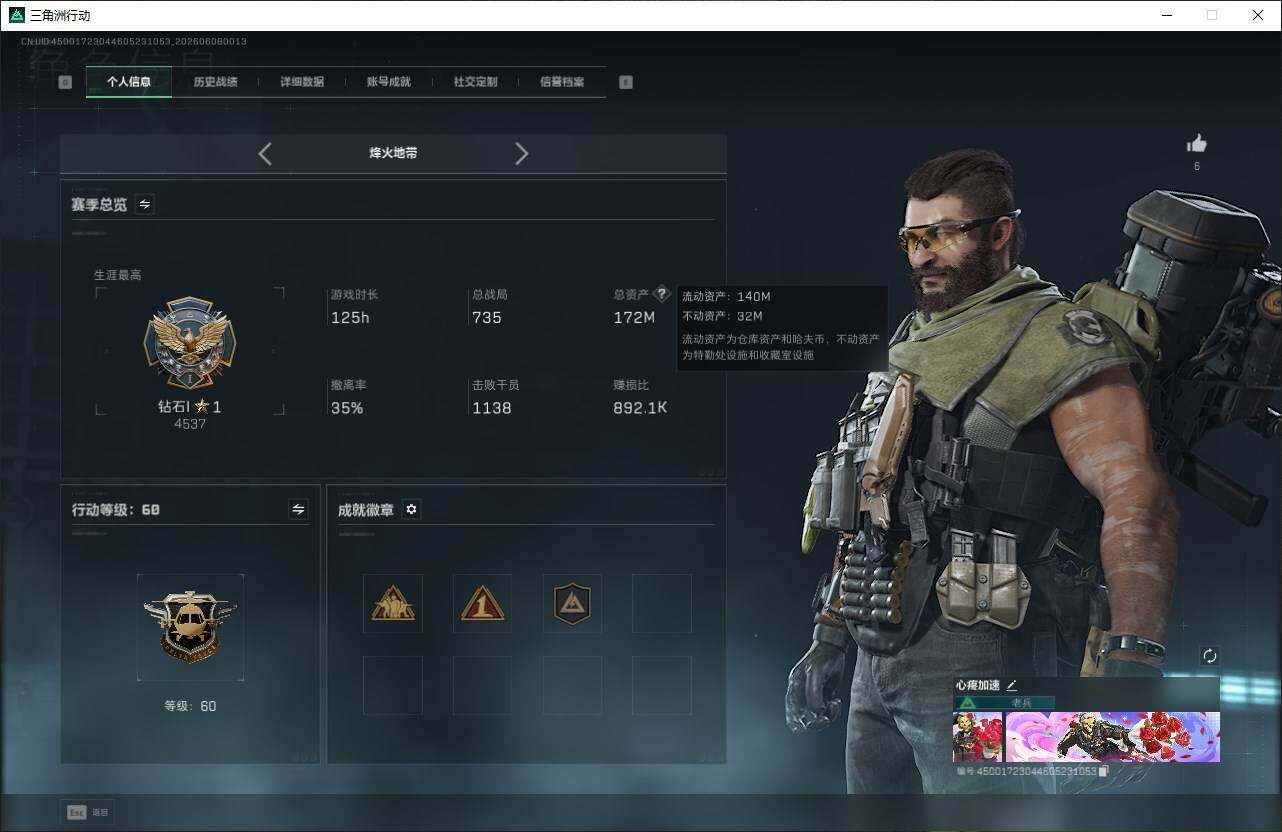
Task: Close the 三角洲行动 window
Action: pos(1258,15)
